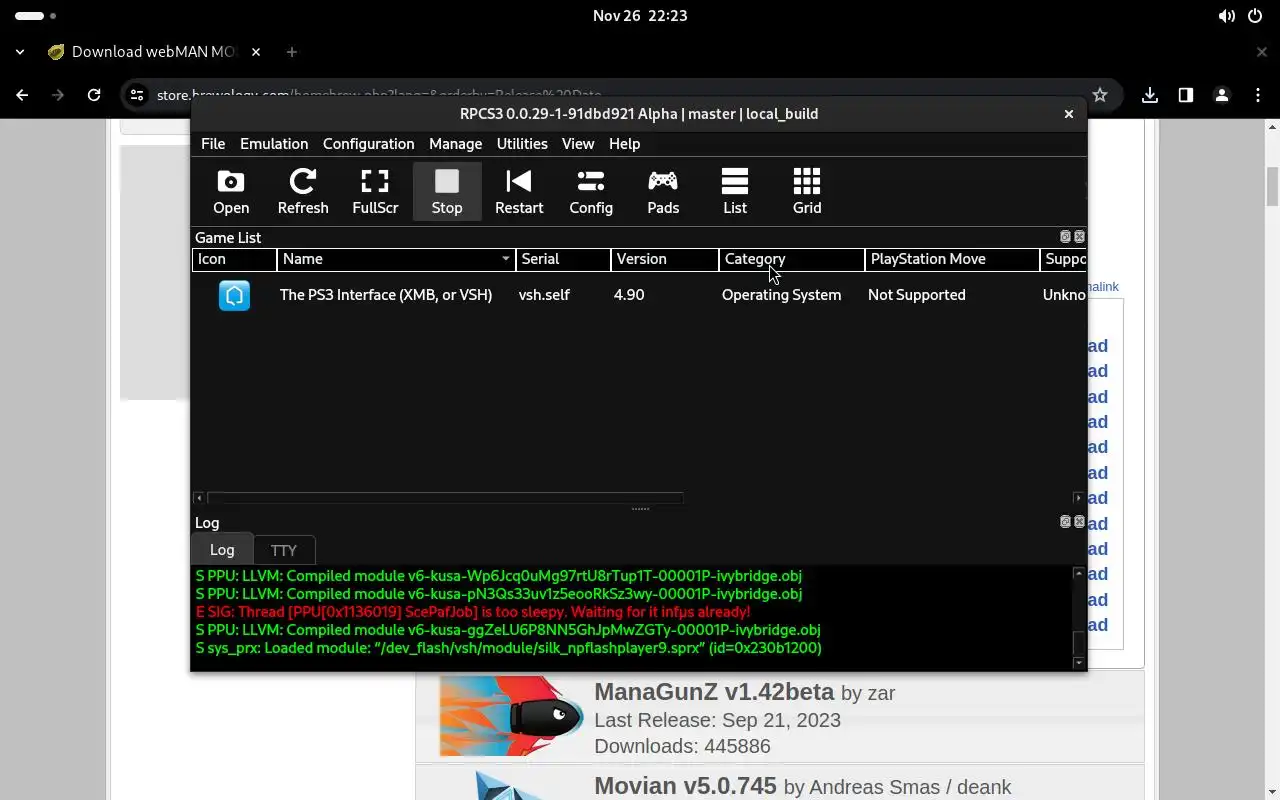Screen dimensions: 1280x800
Task: Open the Emulation menu
Action: point(274,144)
